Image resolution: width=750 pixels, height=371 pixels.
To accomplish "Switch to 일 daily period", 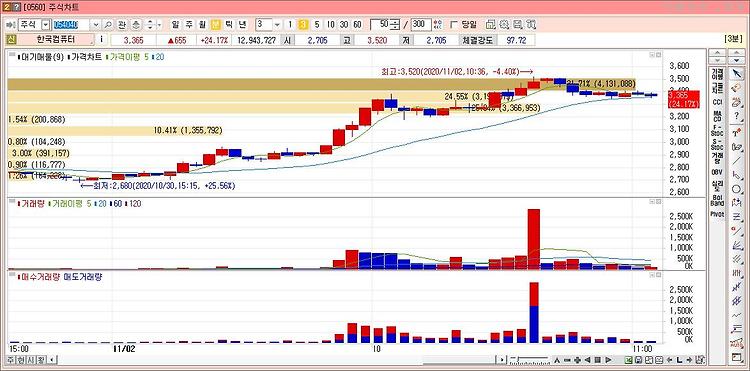I will click(x=175, y=24).
